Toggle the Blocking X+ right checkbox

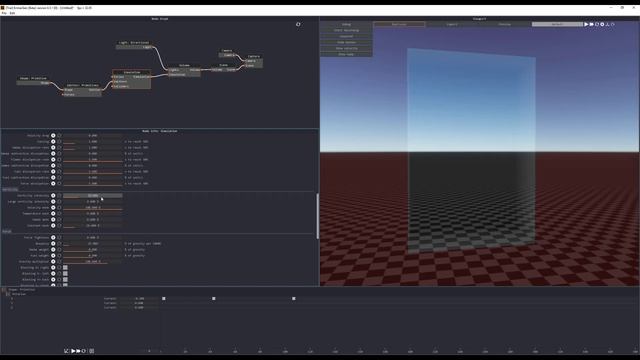[x=65, y=268]
